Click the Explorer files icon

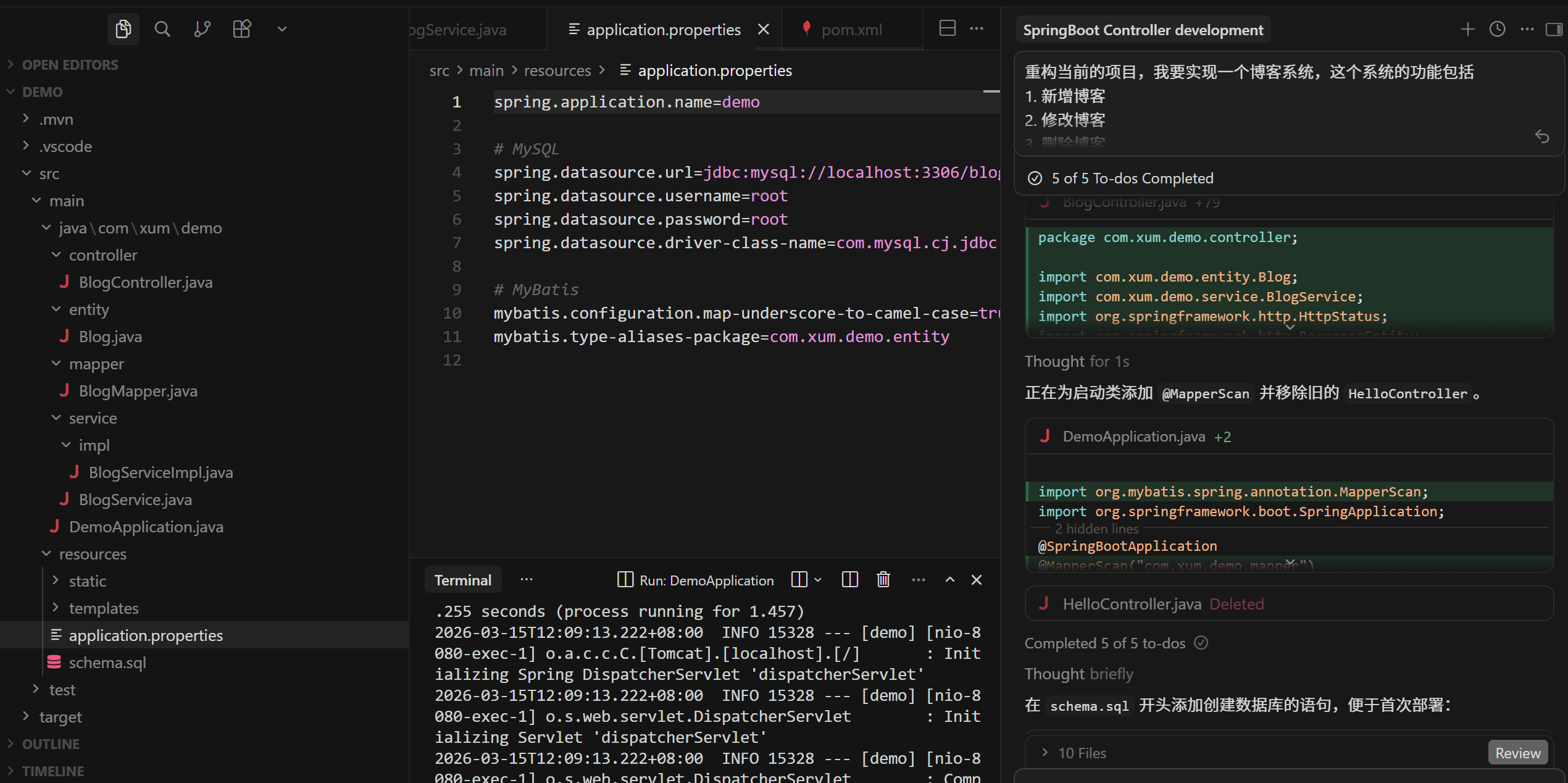pos(123,29)
